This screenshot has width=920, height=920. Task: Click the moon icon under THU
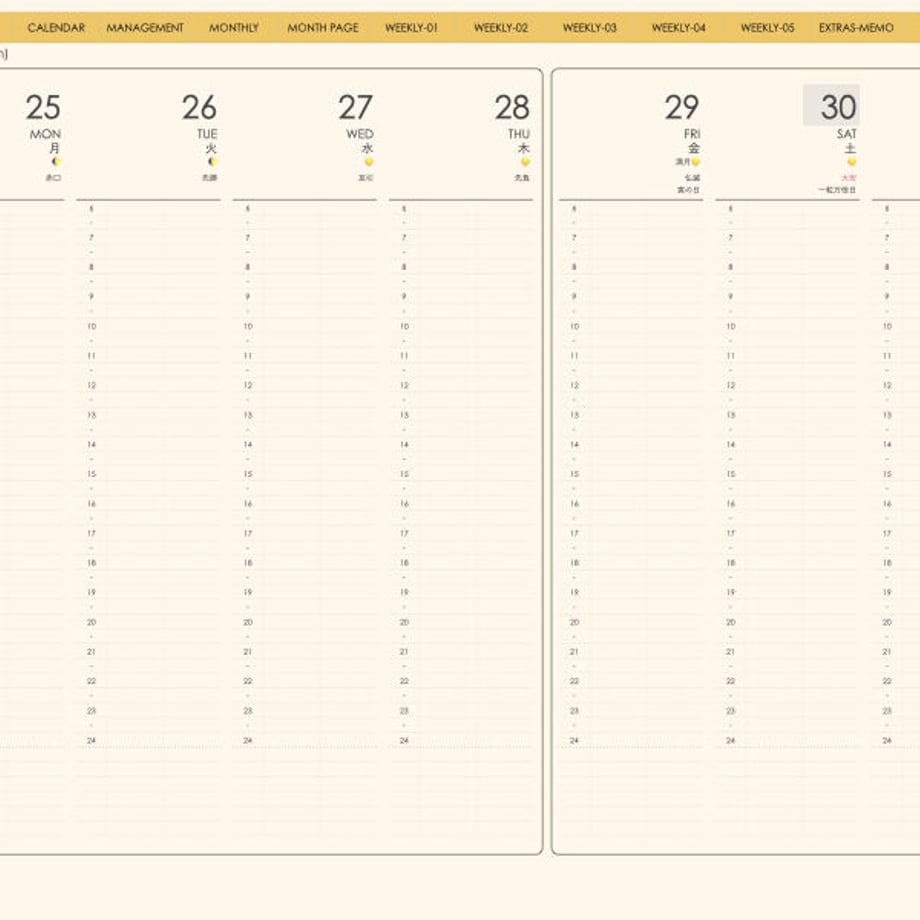pos(525,161)
